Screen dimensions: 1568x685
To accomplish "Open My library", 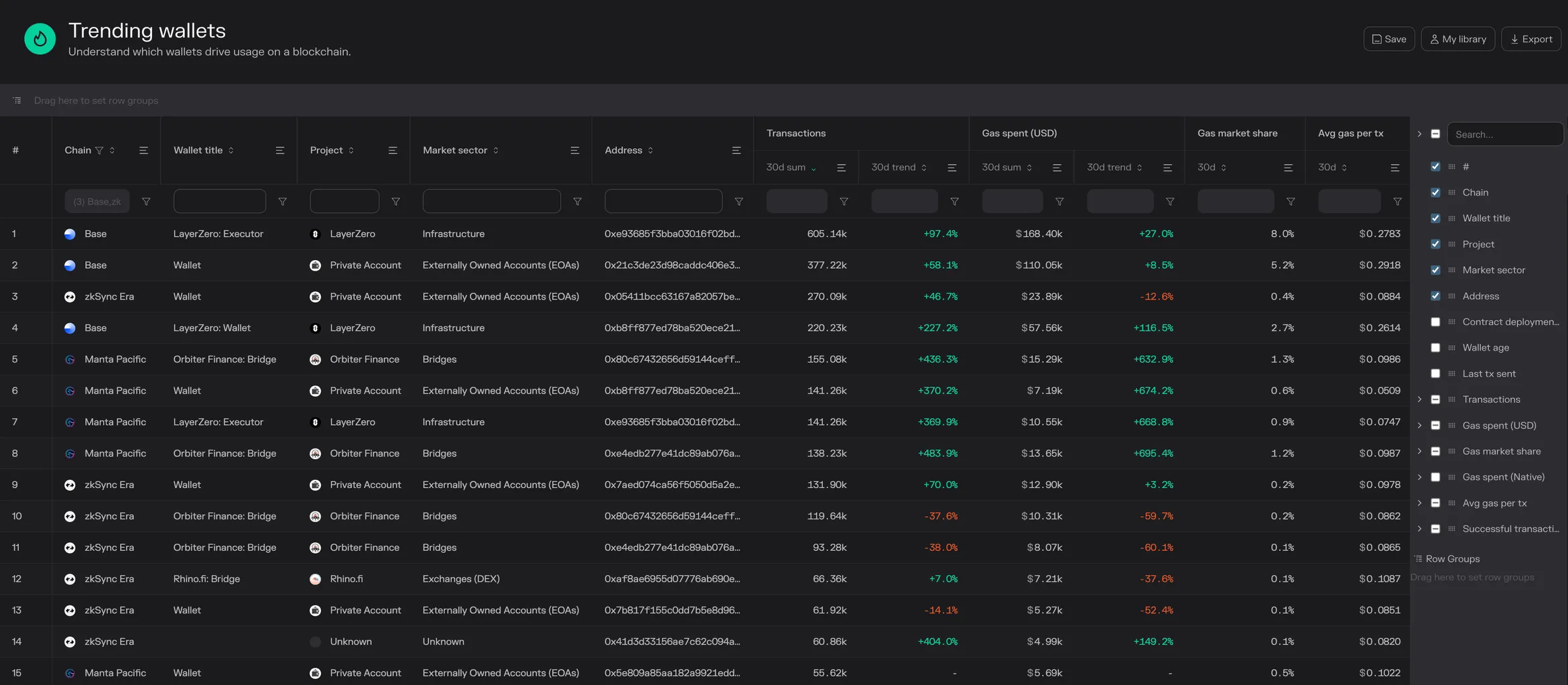I will [1458, 39].
